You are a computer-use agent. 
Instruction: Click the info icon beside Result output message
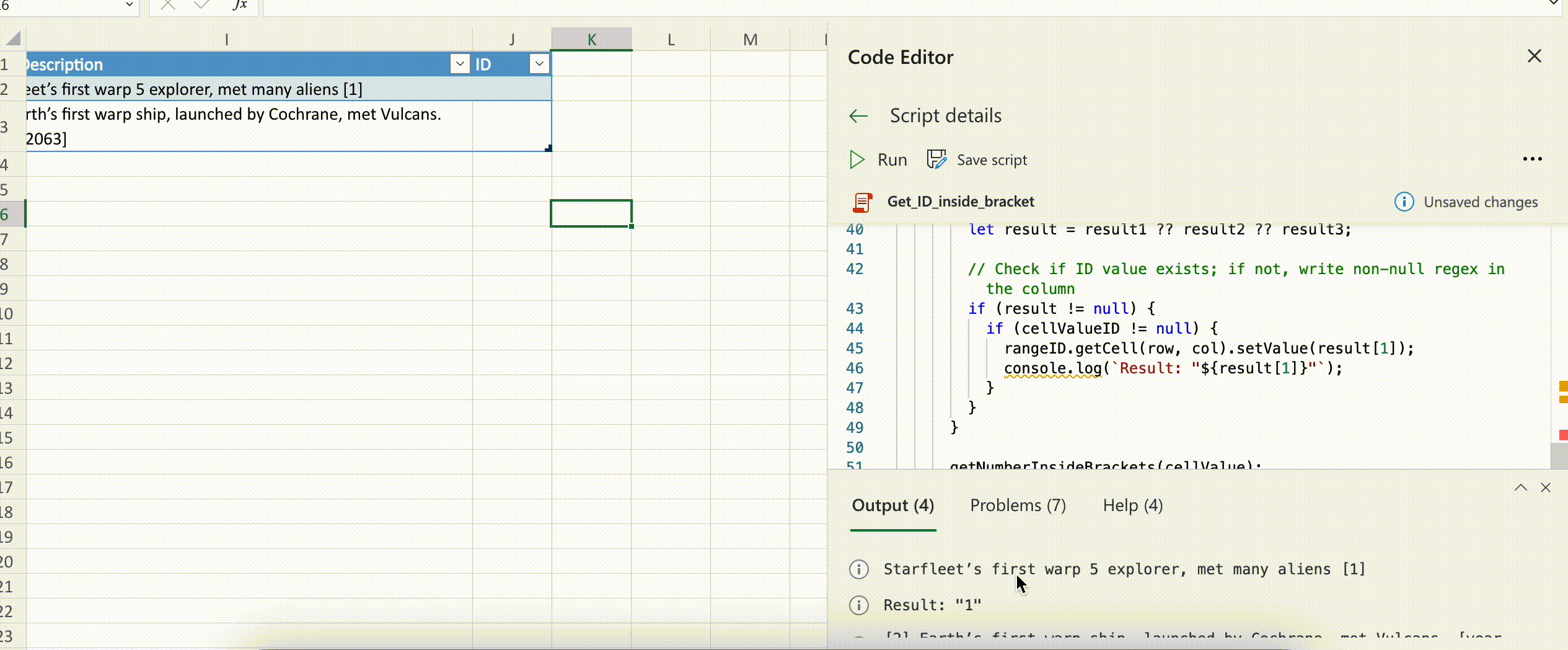pyautogui.click(x=859, y=605)
